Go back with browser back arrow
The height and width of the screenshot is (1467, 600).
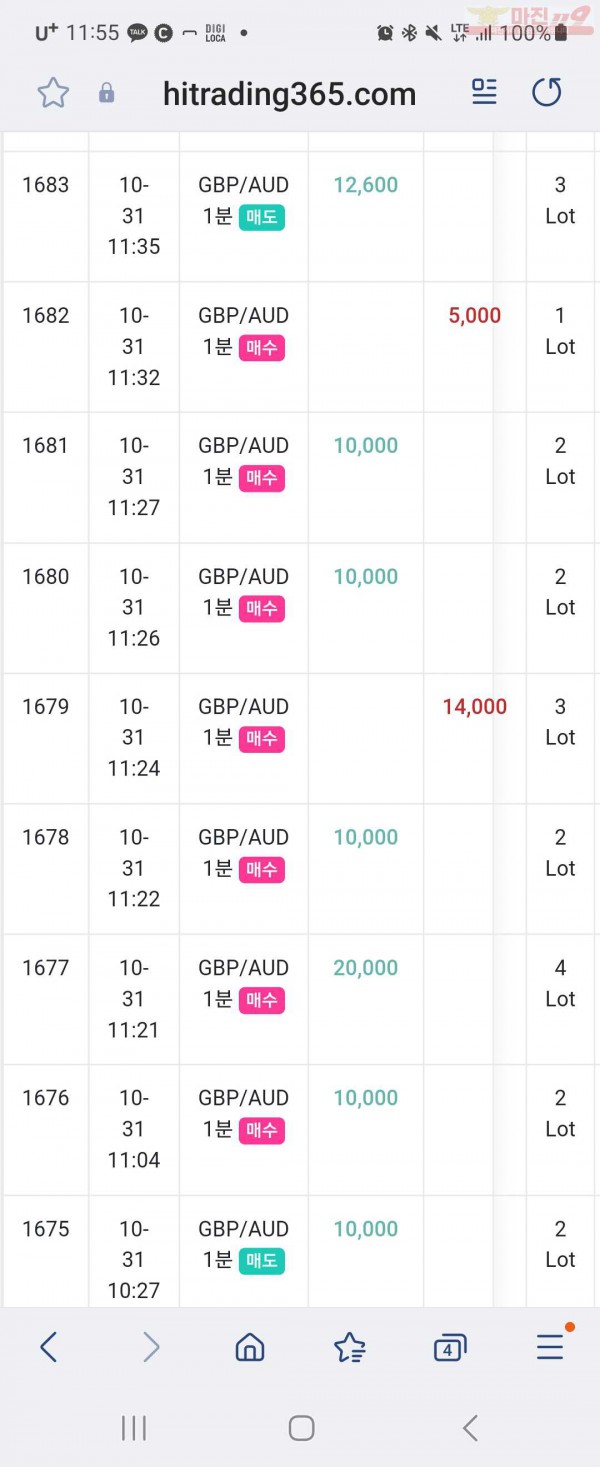[x=48, y=1347]
